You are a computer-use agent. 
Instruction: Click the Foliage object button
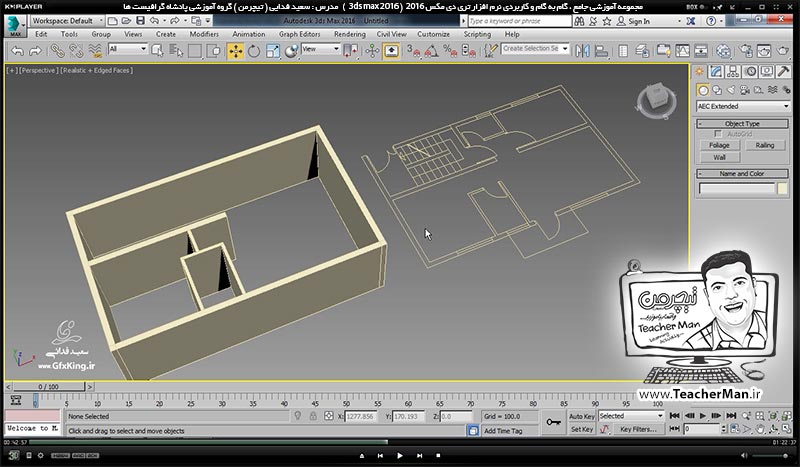(x=719, y=145)
